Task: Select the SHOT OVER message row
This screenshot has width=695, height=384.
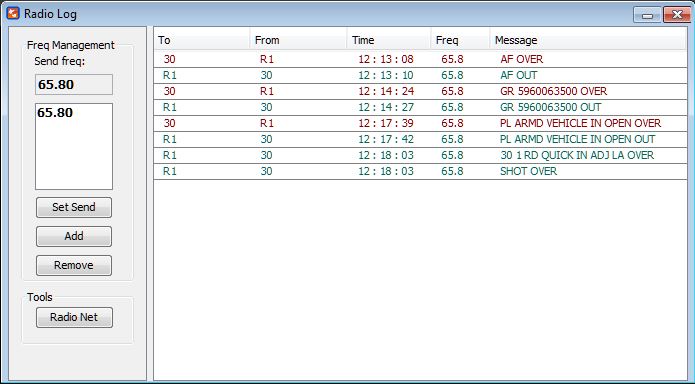Action: pos(420,171)
